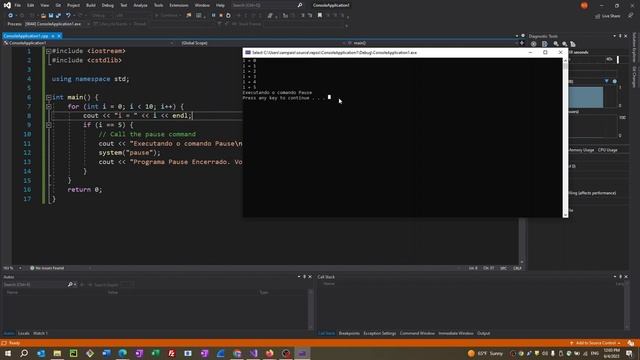640x360 pixels.
Task: Close the Autos panel
Action: [x=310, y=277]
